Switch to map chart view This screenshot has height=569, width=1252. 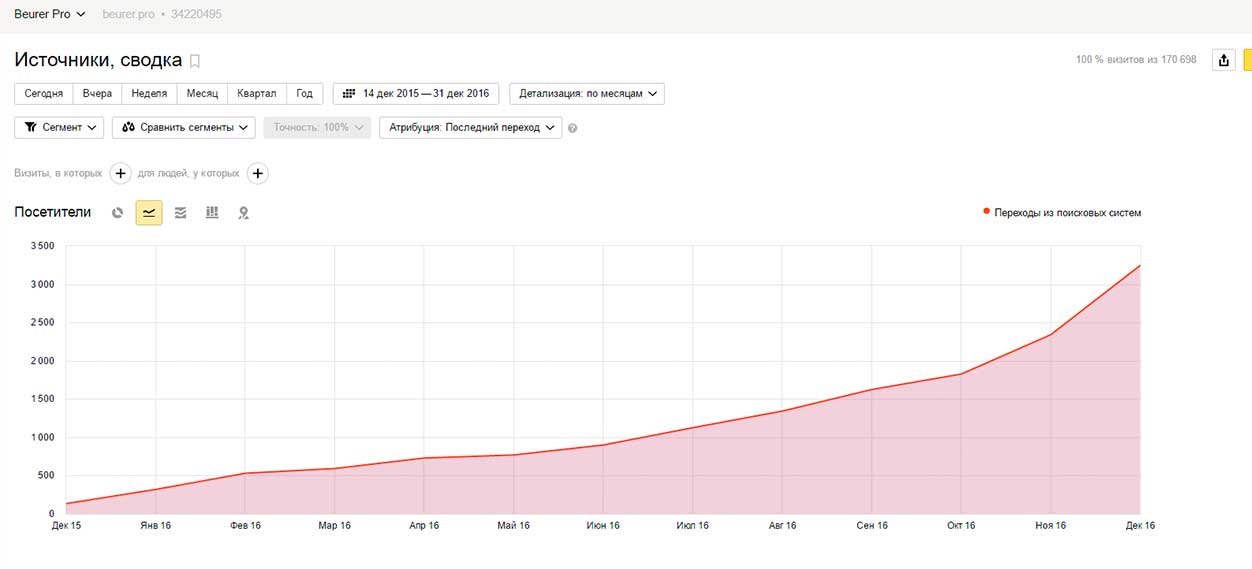point(243,213)
